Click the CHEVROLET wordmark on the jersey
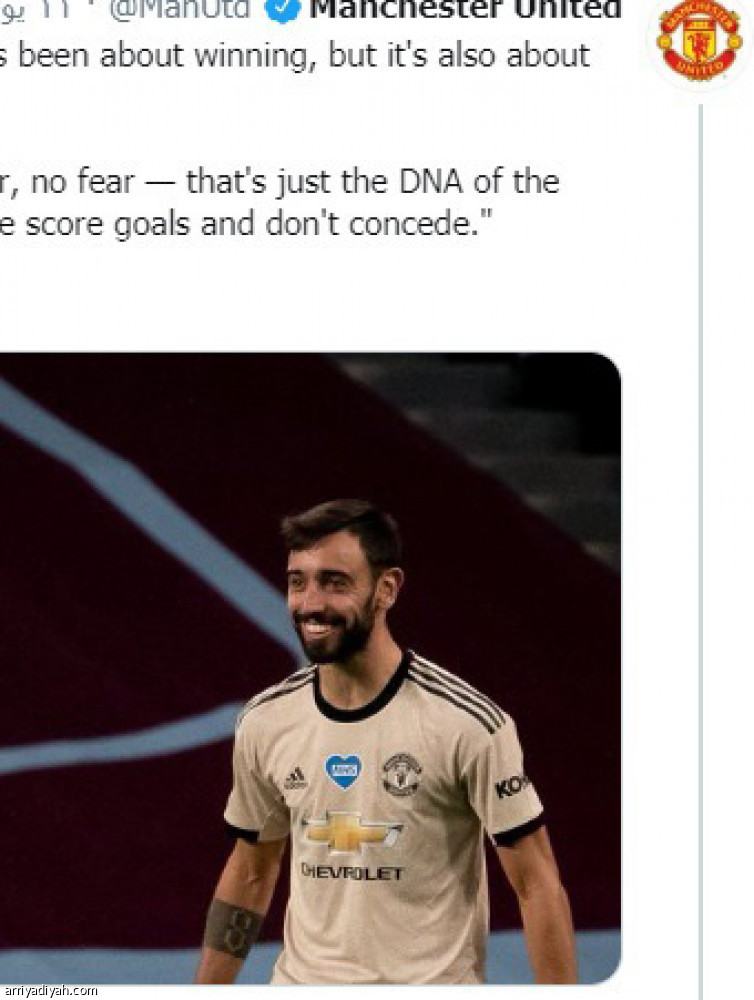Screen dimensions: 754x1000 pyautogui.click(x=352, y=873)
